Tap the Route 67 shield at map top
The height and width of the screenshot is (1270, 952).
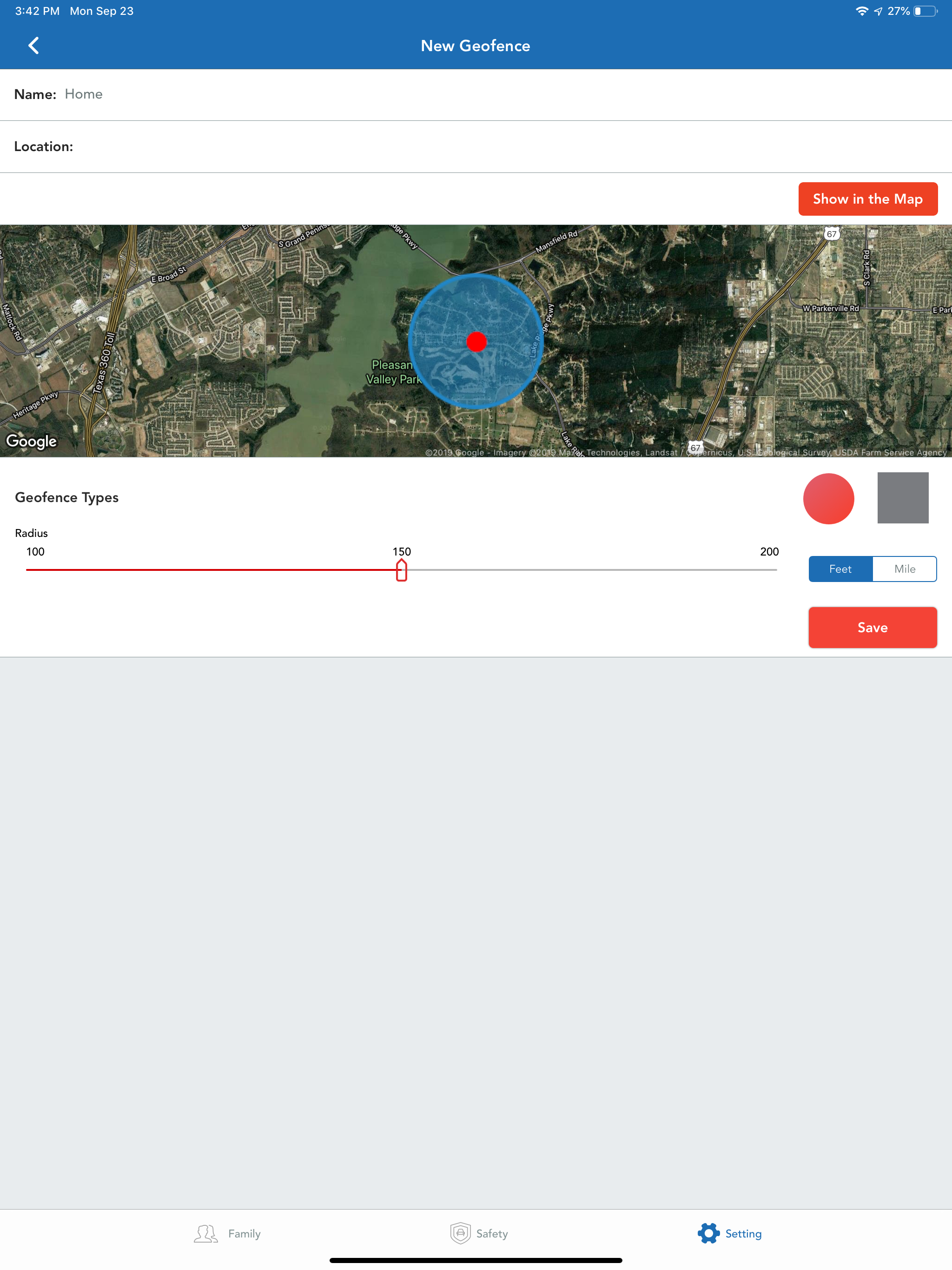832,234
